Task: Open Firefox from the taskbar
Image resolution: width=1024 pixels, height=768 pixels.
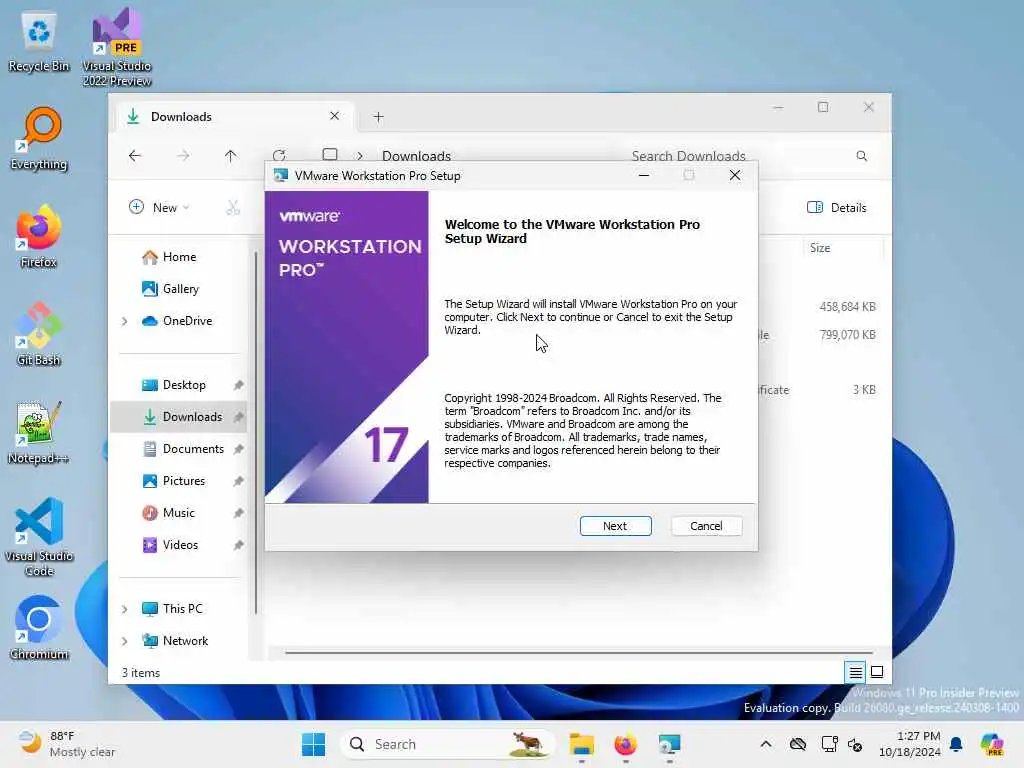Action: (625, 744)
